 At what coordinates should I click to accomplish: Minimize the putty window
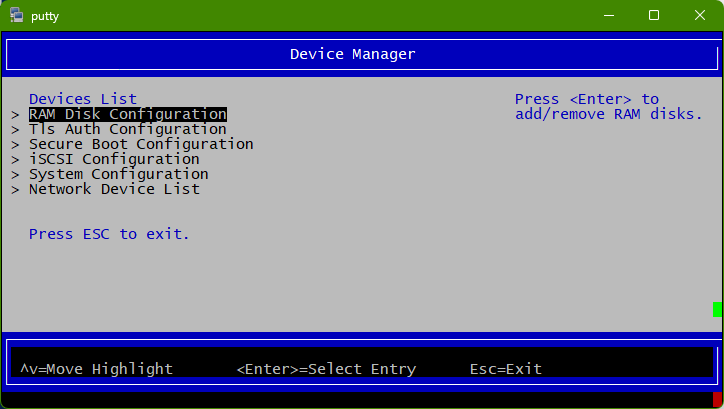[608, 15]
